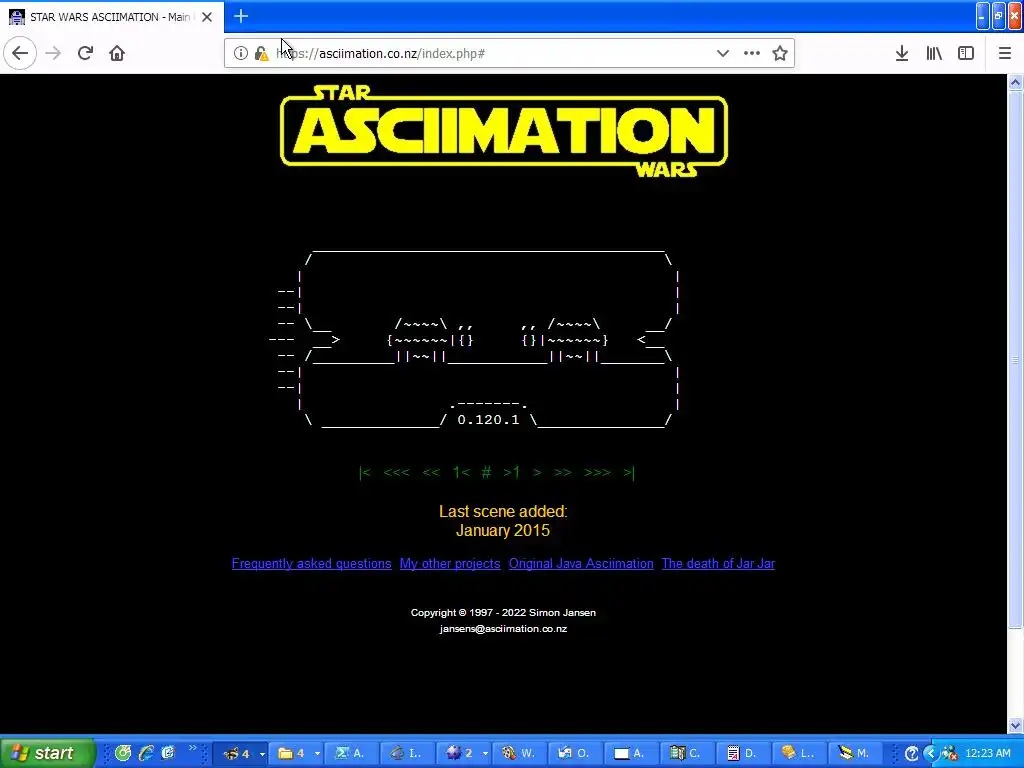
Task: Open the folder group taskbar button
Action: tap(296, 753)
